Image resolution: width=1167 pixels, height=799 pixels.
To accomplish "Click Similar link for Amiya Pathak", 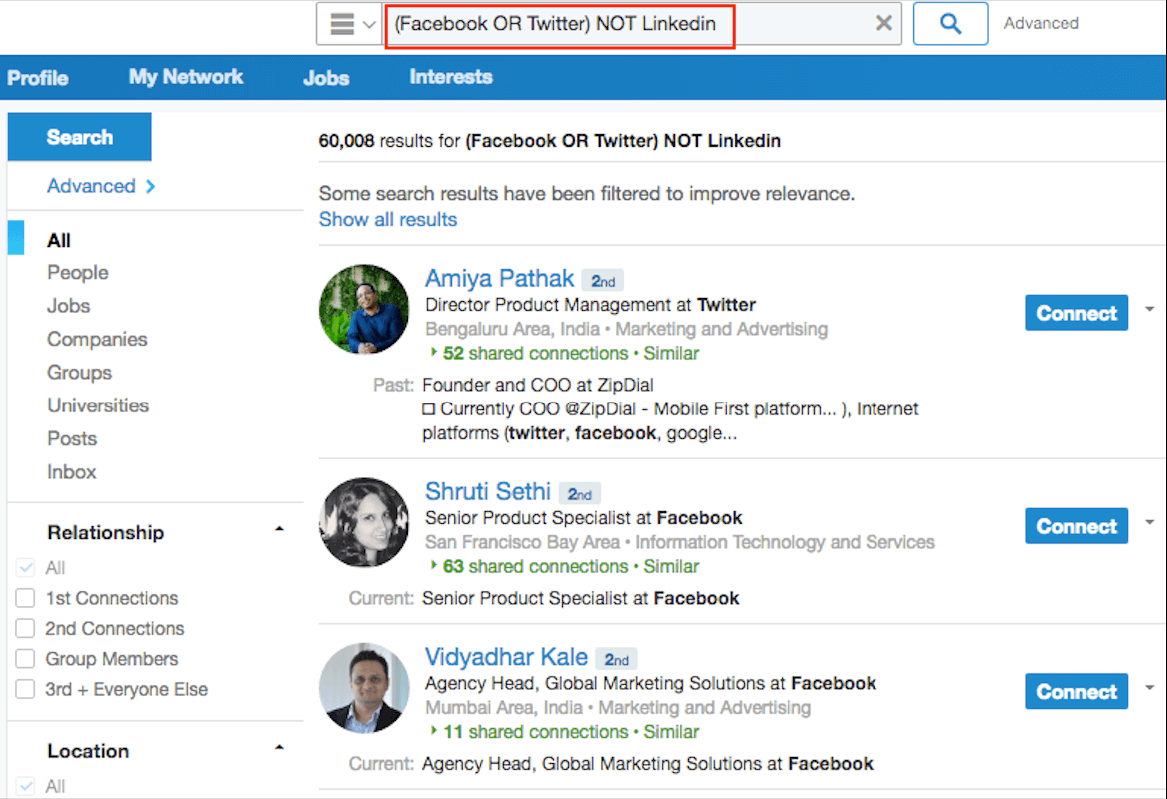I will pos(671,353).
